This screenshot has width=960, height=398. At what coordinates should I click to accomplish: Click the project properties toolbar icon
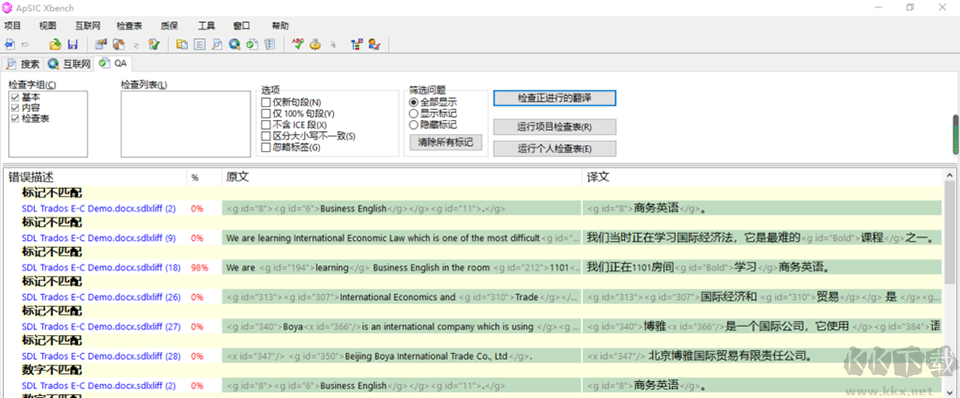pos(100,44)
